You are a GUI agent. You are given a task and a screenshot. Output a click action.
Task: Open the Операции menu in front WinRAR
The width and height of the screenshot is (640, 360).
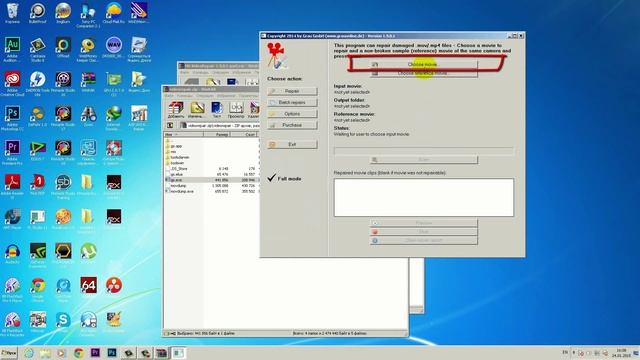pos(204,96)
